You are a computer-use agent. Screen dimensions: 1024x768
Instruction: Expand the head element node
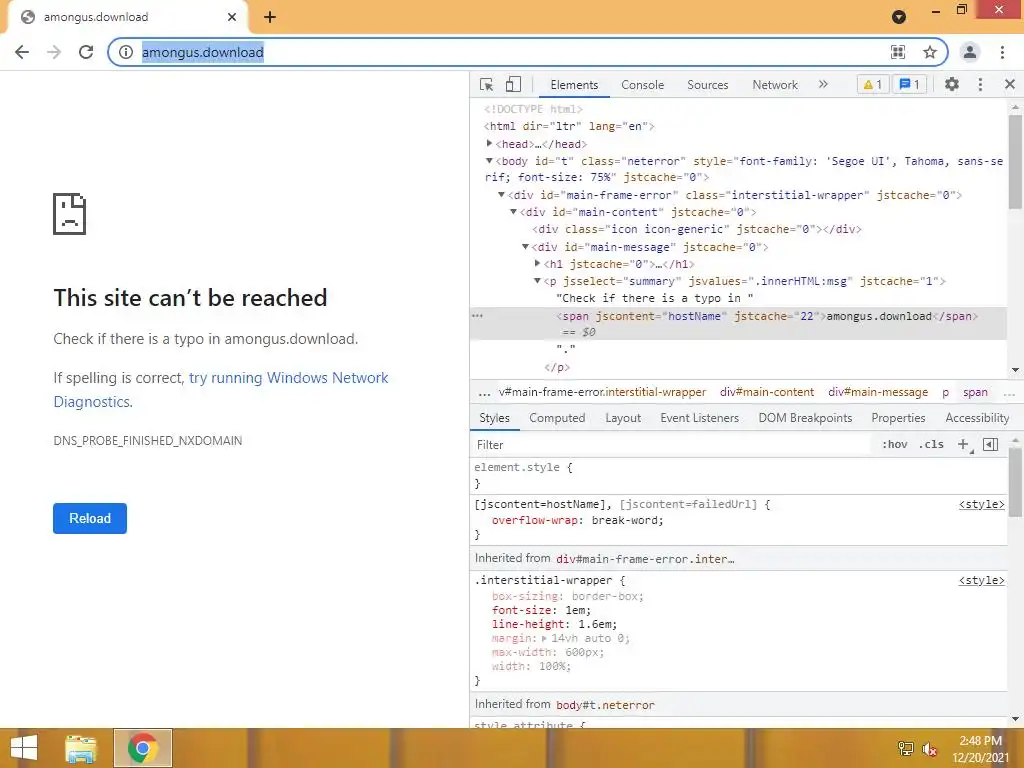coord(489,144)
